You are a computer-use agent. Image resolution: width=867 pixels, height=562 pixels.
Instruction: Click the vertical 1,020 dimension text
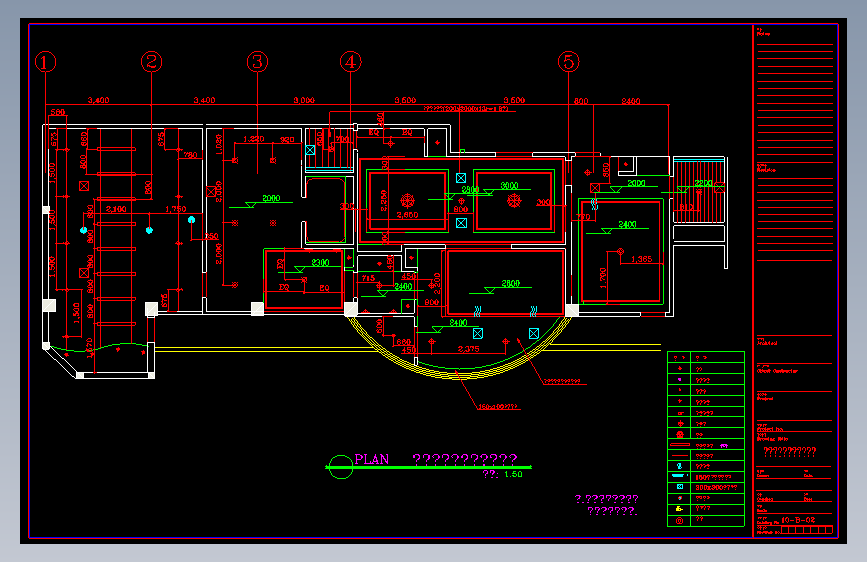click(218, 144)
